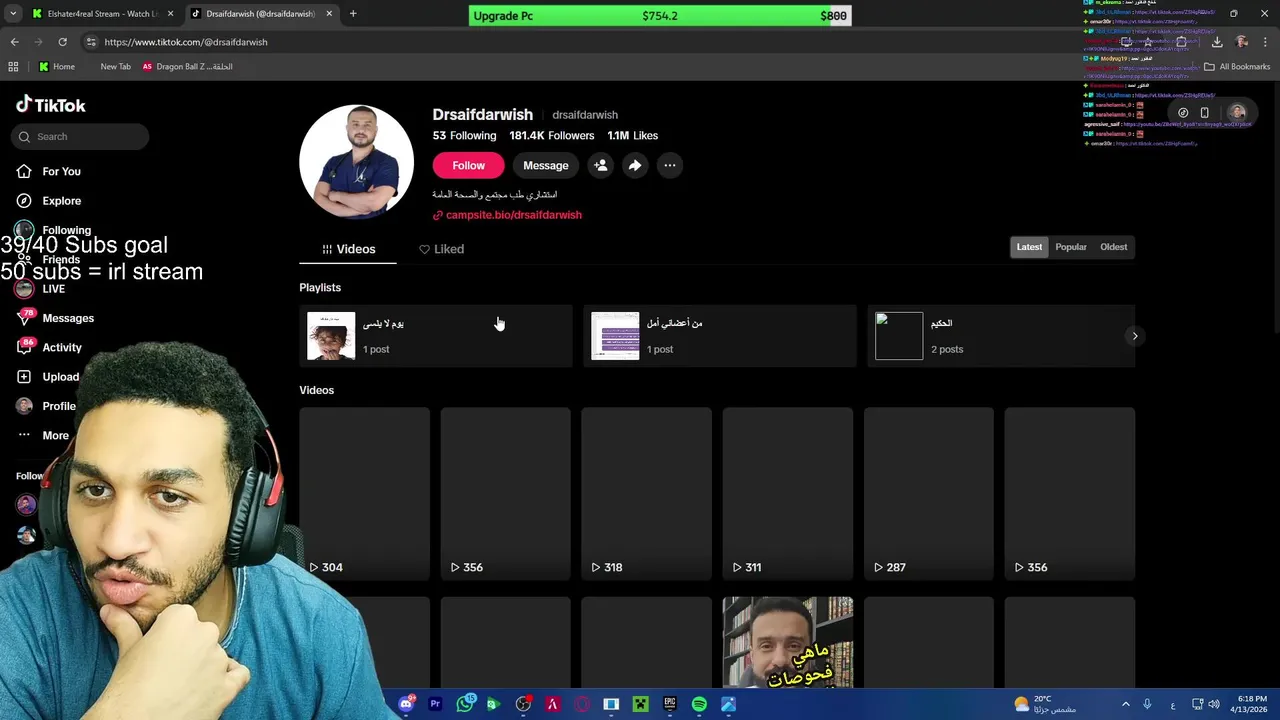Screen dimensions: 1280x720
Task: Open the browser three-dot menu
Action: click(x=1266, y=42)
